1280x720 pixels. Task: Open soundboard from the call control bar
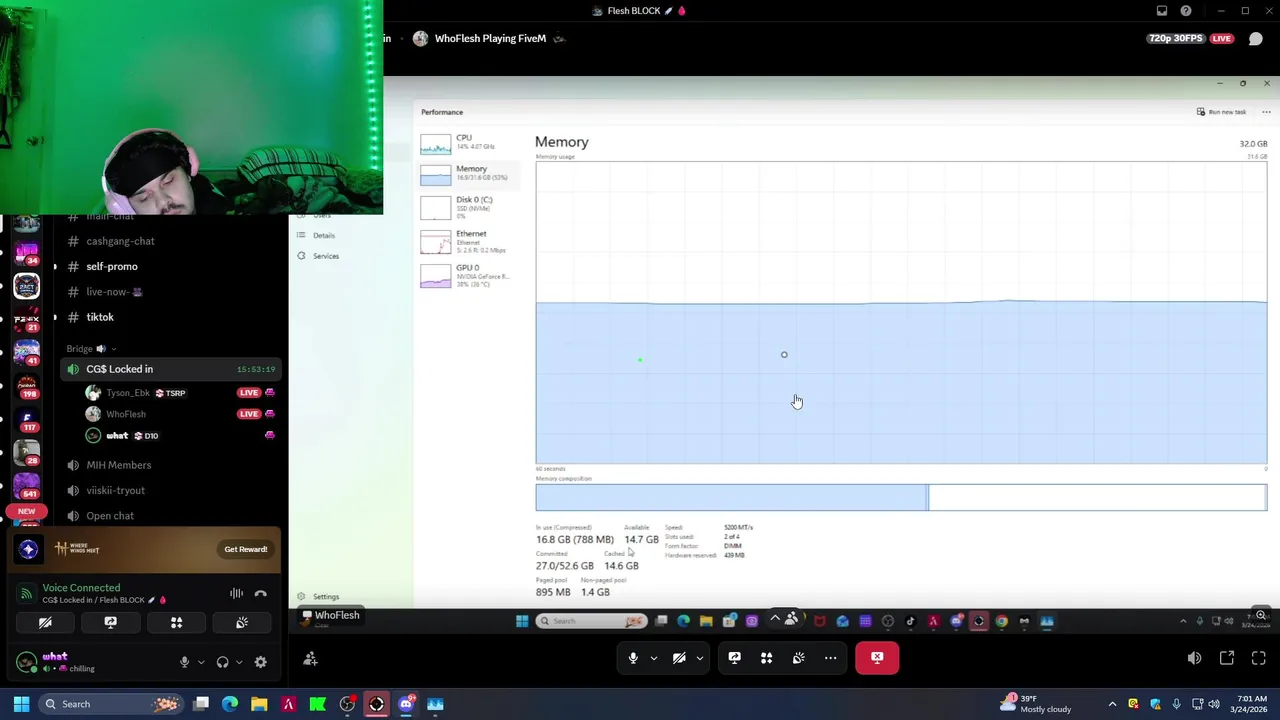click(799, 658)
